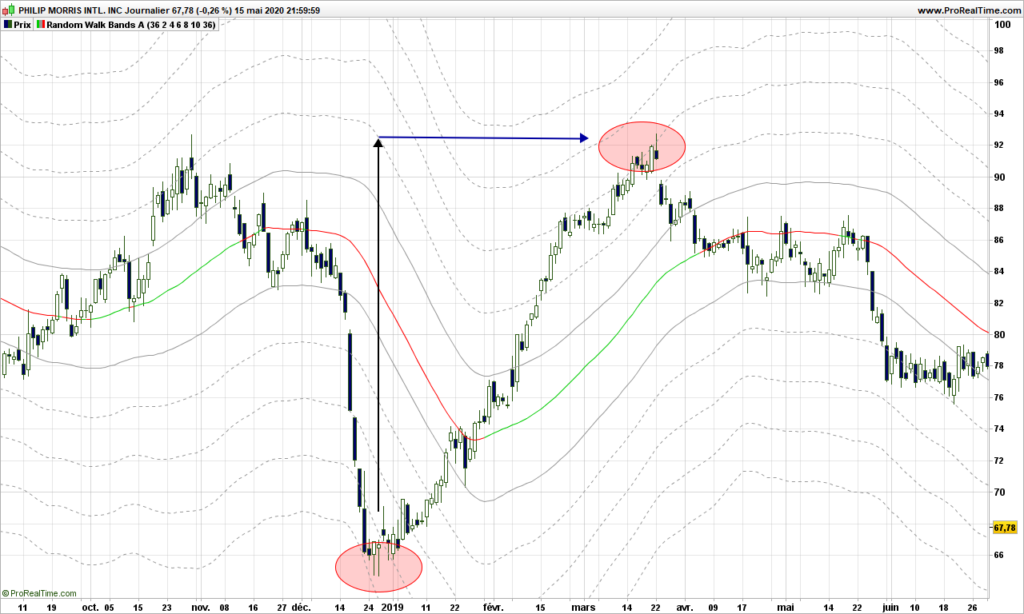This screenshot has width=1024, height=614.
Task: Select the 76 level on the price axis
Action: pos(999,398)
